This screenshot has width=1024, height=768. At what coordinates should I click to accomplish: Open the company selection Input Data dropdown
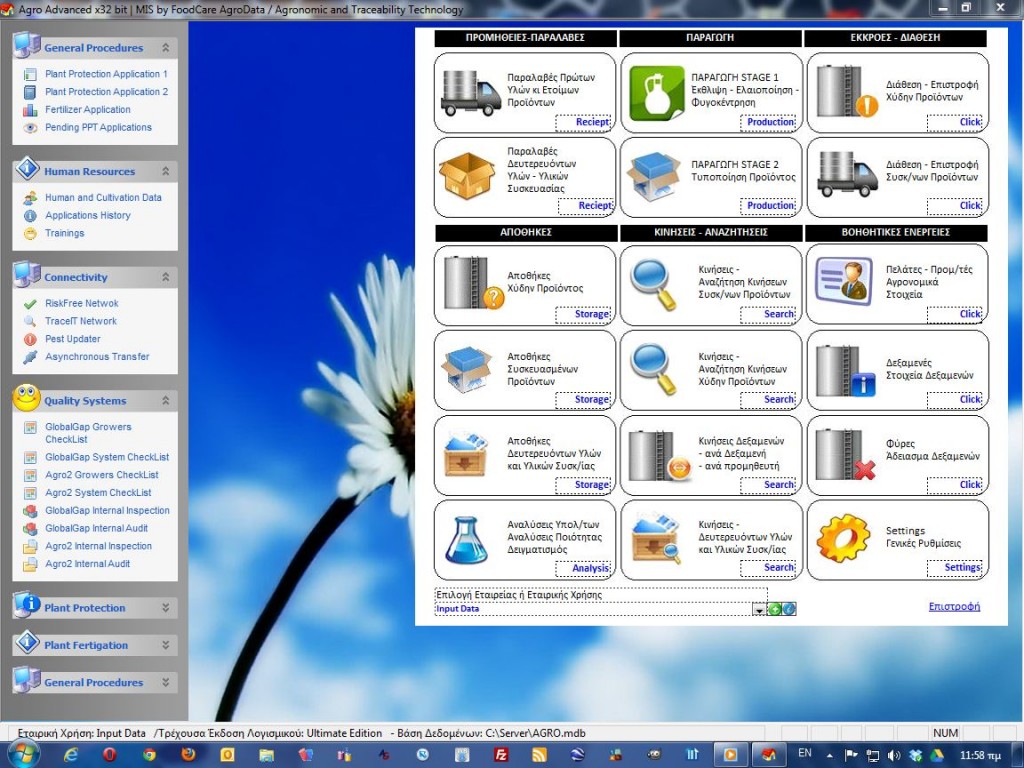click(759, 609)
